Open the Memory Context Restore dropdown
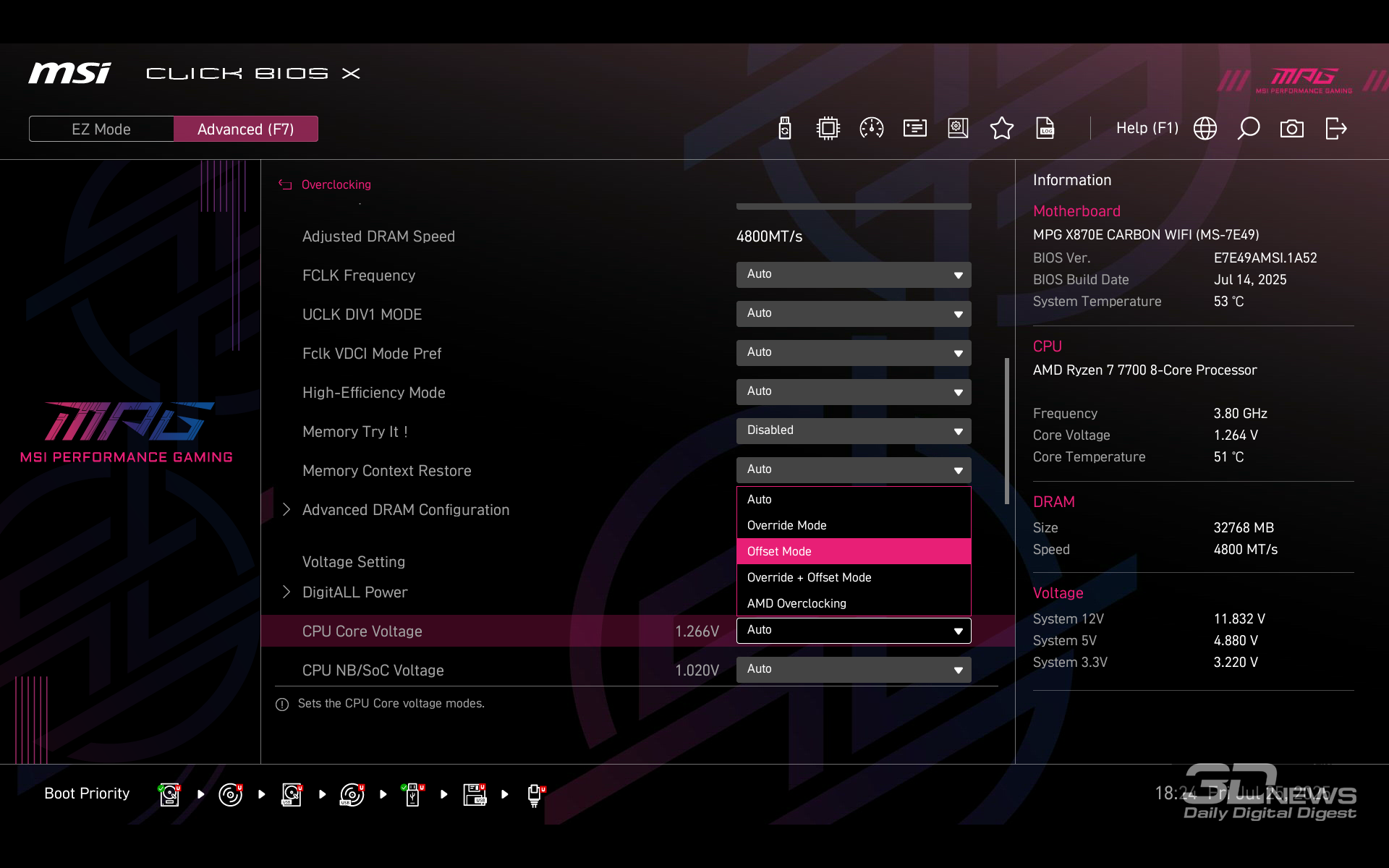The image size is (1389, 868). 854,470
